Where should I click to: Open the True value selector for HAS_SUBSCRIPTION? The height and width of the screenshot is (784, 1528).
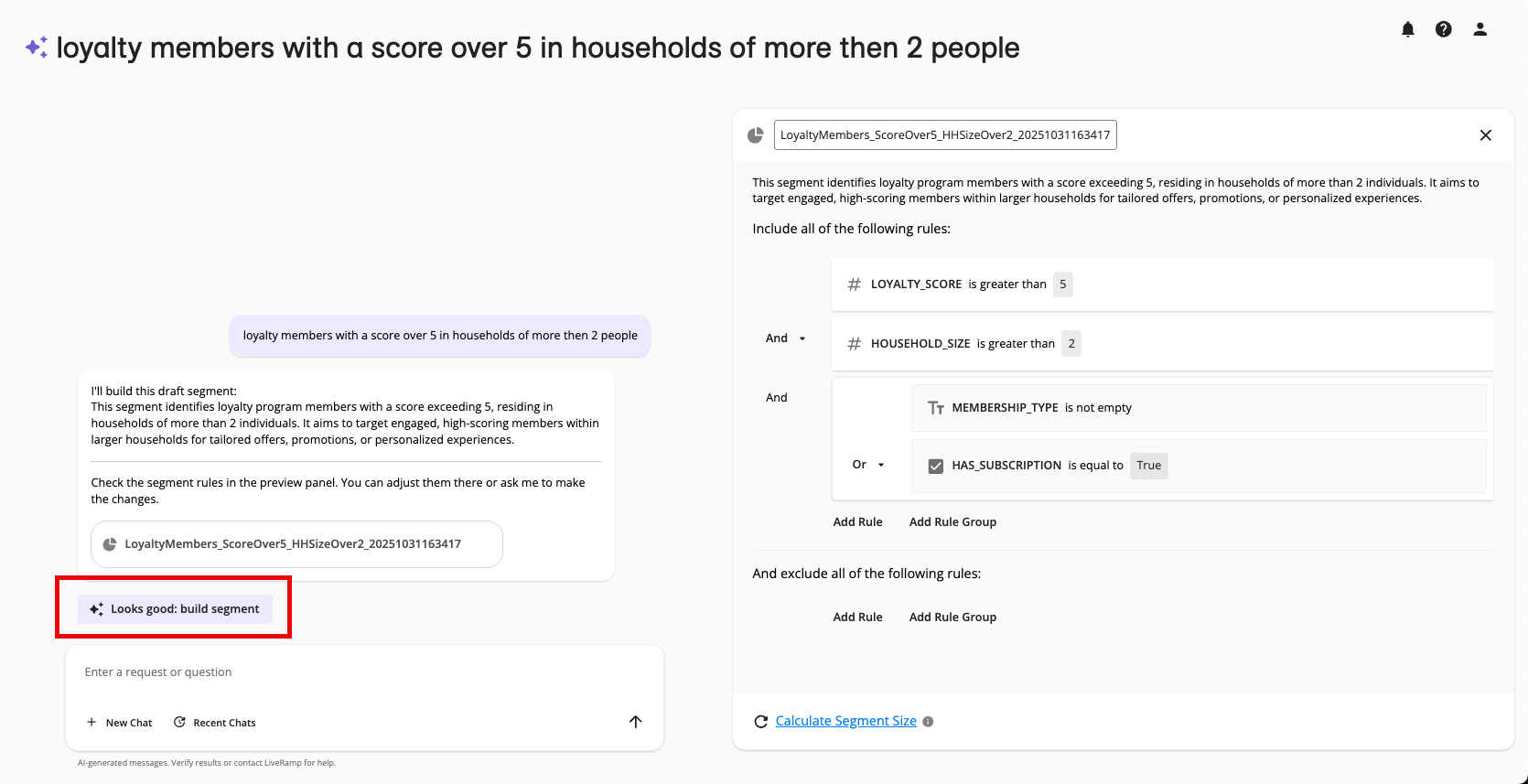tap(1148, 466)
